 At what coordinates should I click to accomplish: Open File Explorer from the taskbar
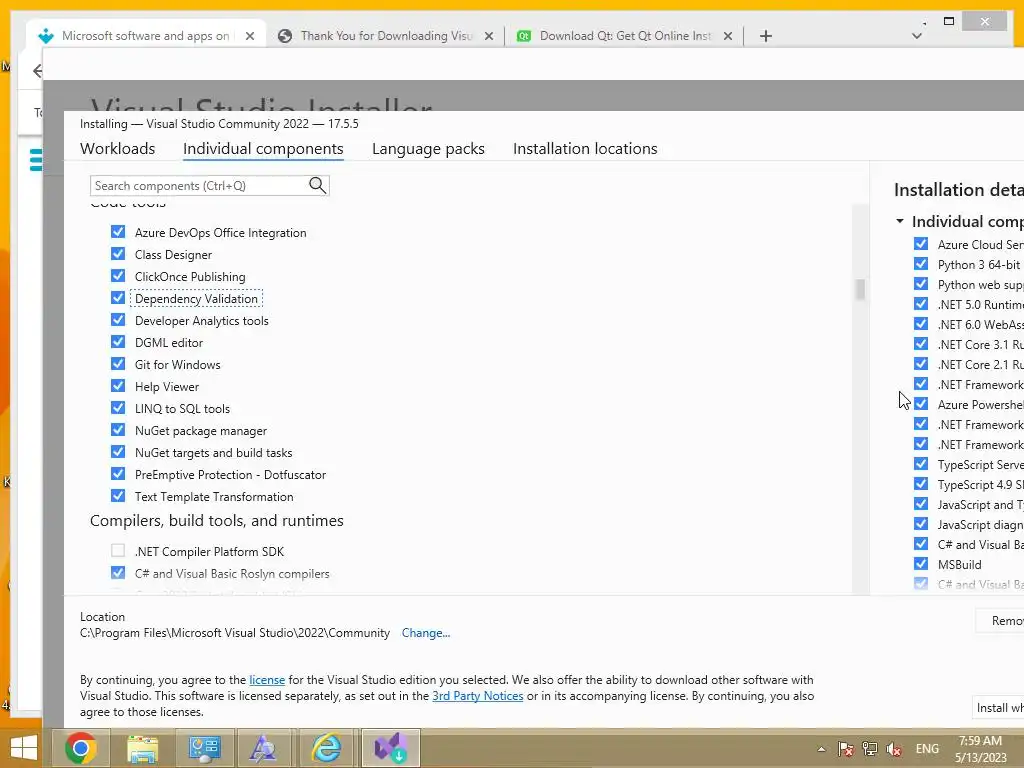(142, 748)
